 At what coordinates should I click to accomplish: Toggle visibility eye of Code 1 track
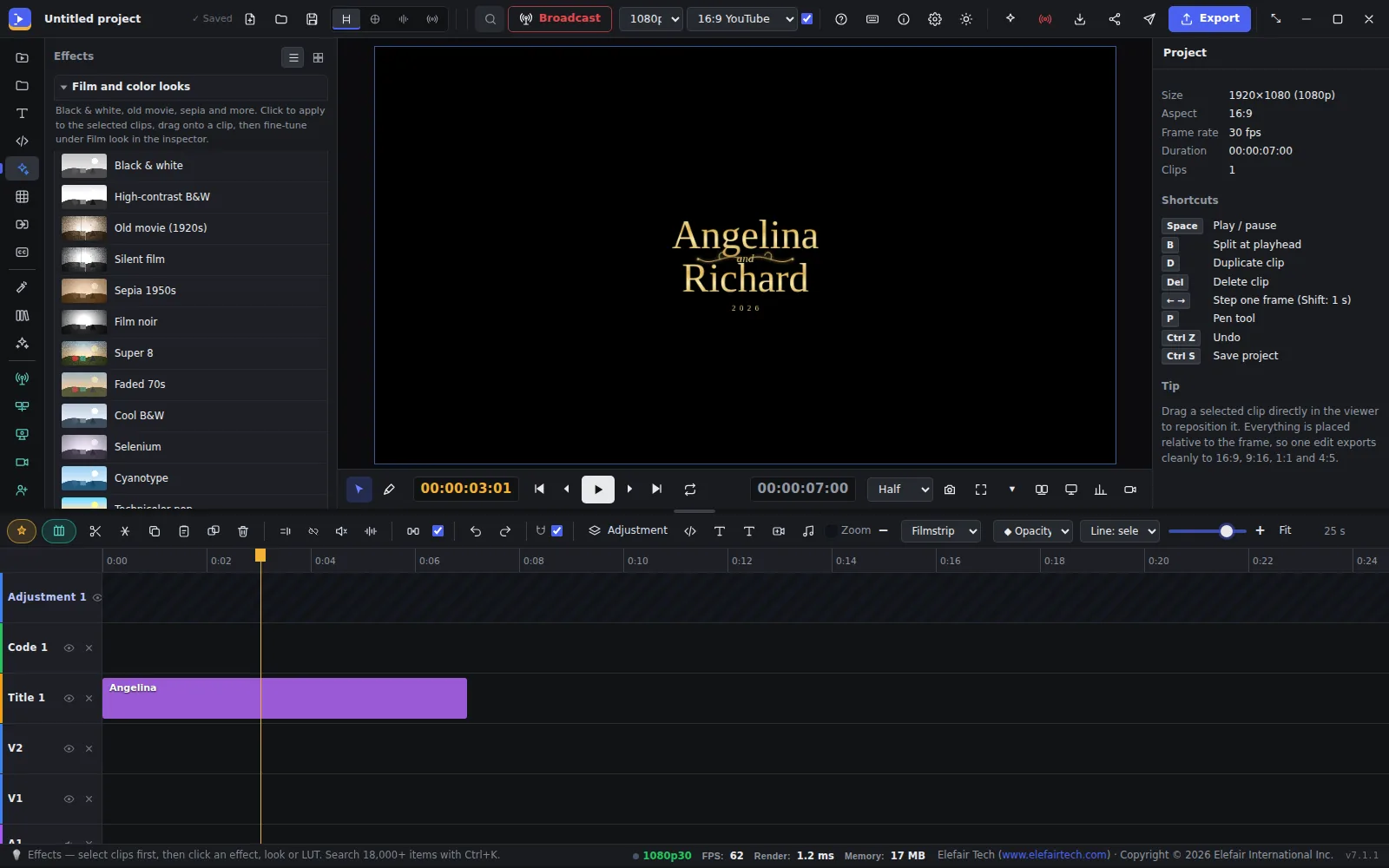(x=69, y=648)
